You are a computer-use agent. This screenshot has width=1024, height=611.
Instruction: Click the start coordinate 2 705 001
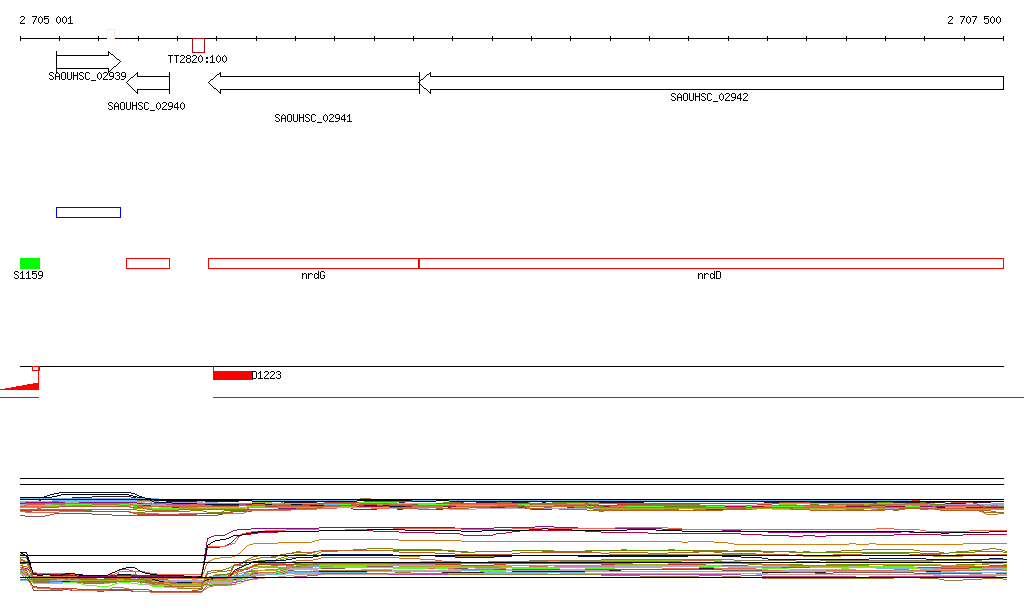(x=46, y=20)
